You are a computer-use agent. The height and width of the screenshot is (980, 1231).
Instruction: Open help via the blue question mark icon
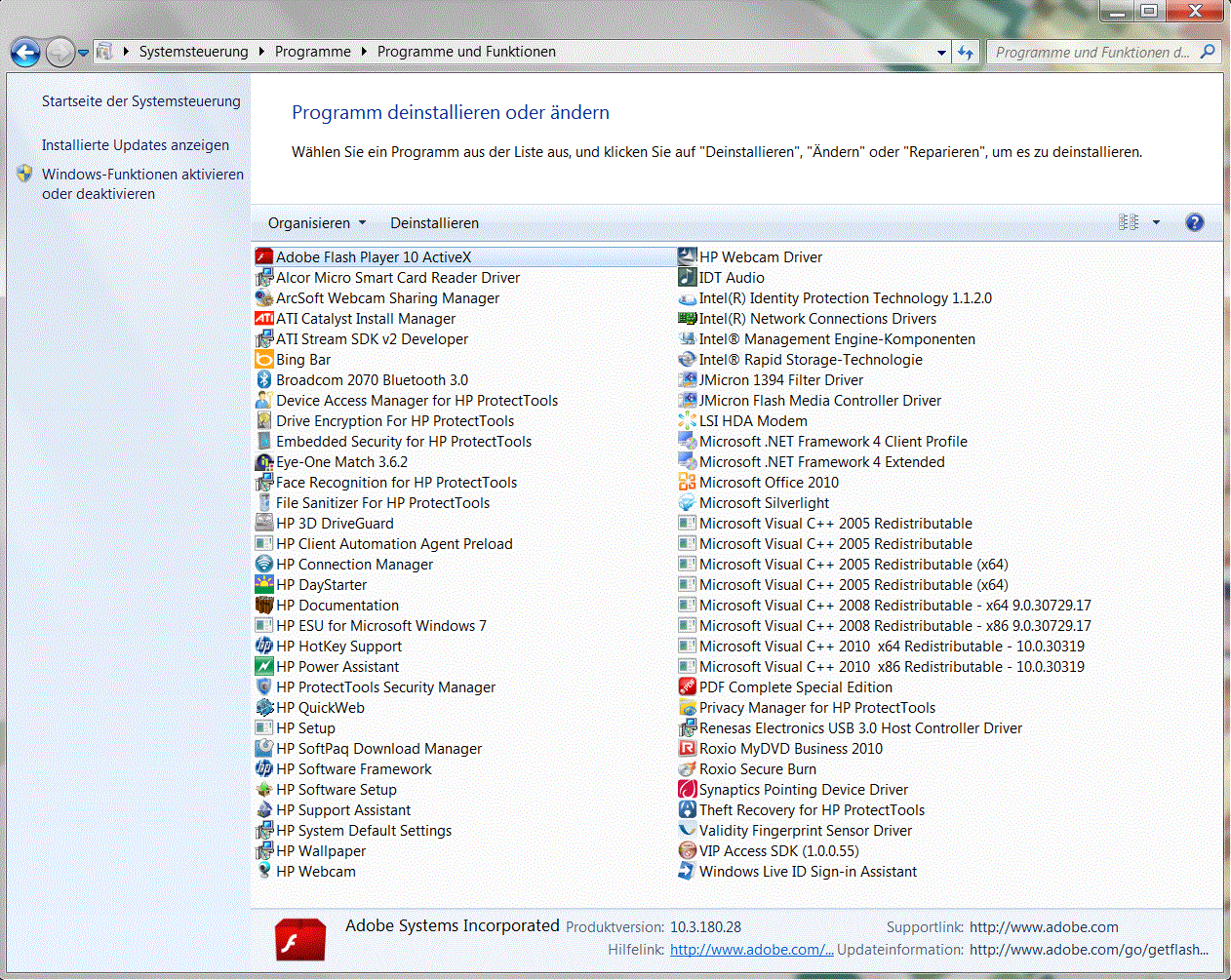1194,223
